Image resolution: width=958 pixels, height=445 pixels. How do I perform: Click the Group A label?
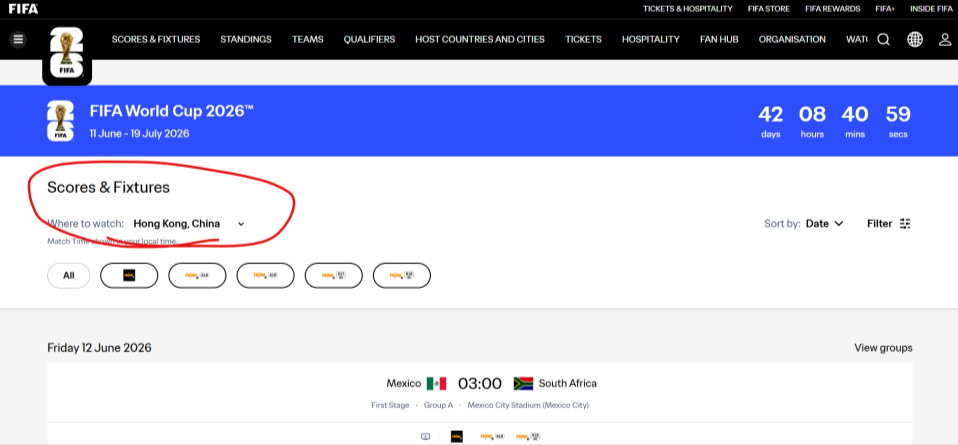coord(438,405)
